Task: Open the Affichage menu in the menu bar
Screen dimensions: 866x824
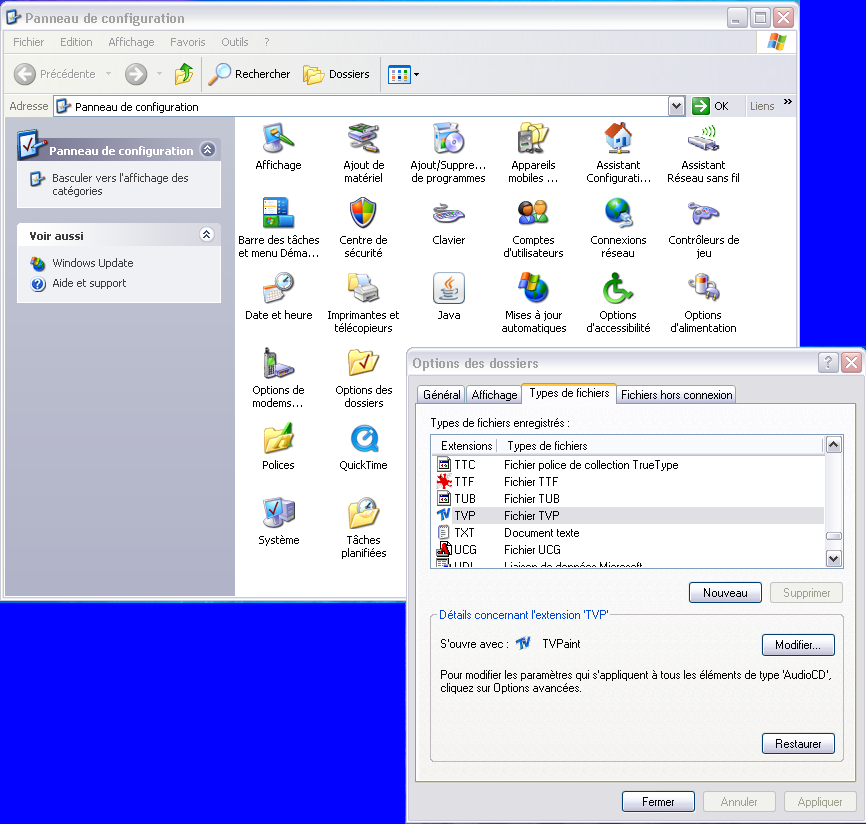Action: pyautogui.click(x=131, y=42)
